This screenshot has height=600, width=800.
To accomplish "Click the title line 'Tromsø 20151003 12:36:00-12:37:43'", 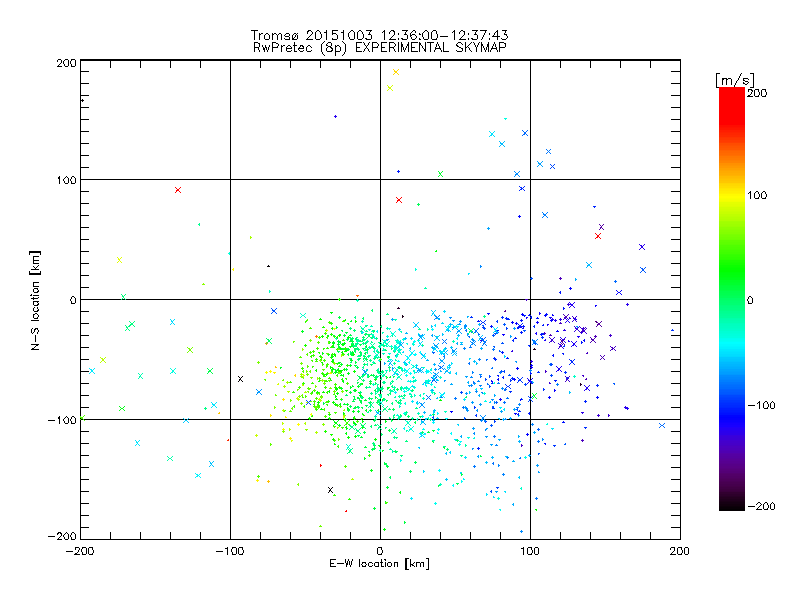I will click(x=379, y=35).
